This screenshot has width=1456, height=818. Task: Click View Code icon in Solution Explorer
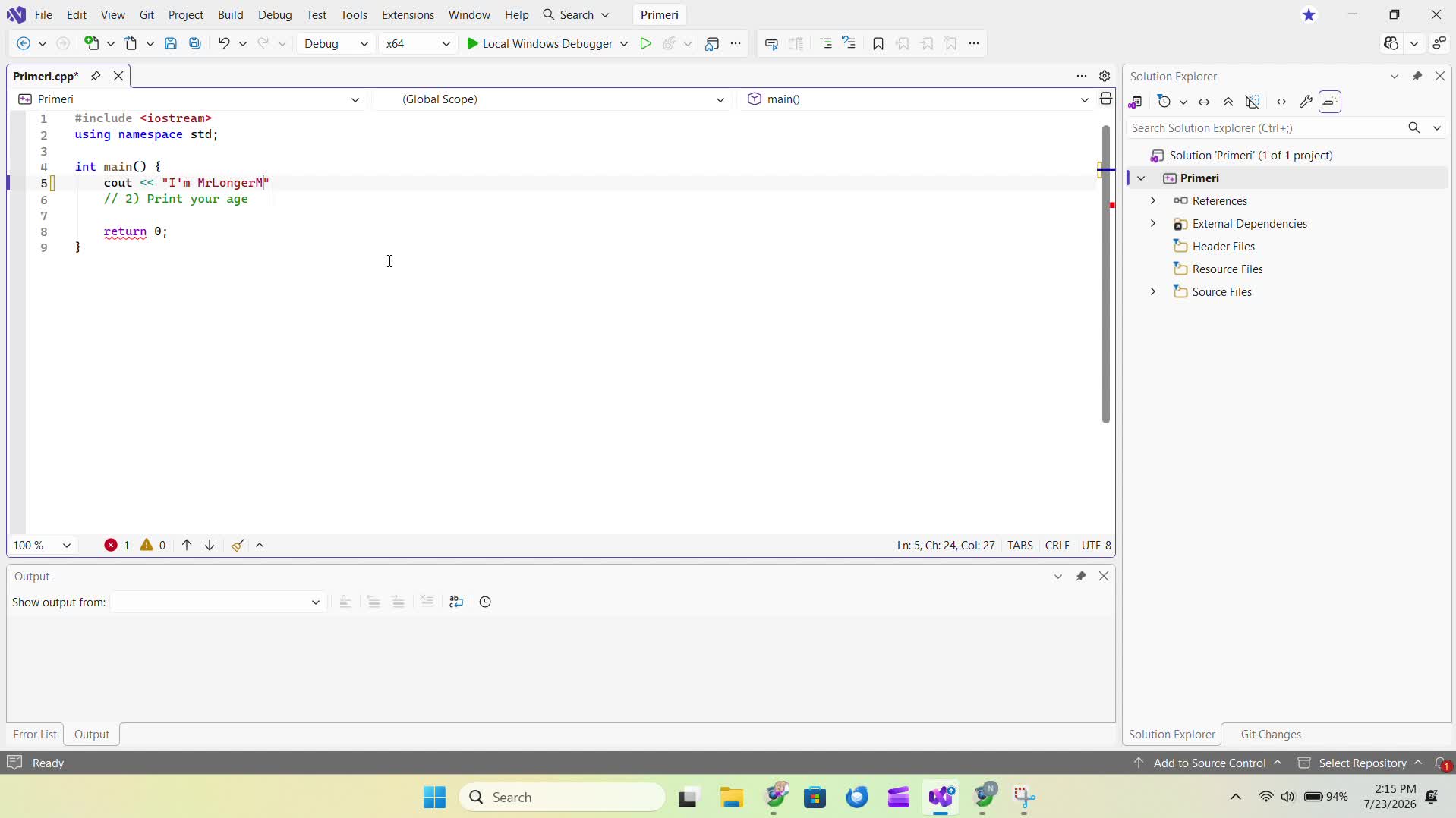(1281, 102)
